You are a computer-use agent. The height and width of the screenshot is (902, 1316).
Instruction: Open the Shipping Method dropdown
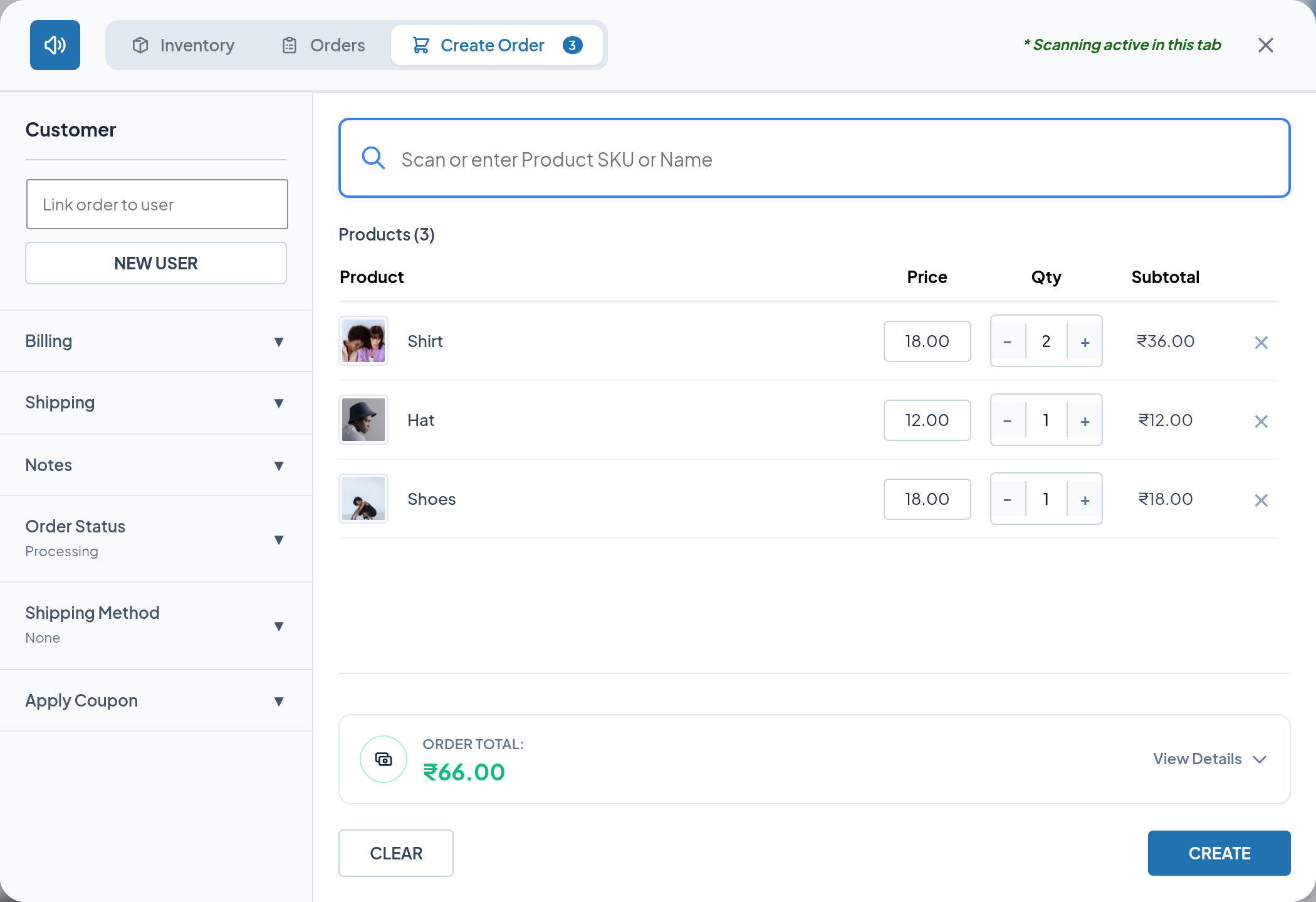[x=156, y=625]
